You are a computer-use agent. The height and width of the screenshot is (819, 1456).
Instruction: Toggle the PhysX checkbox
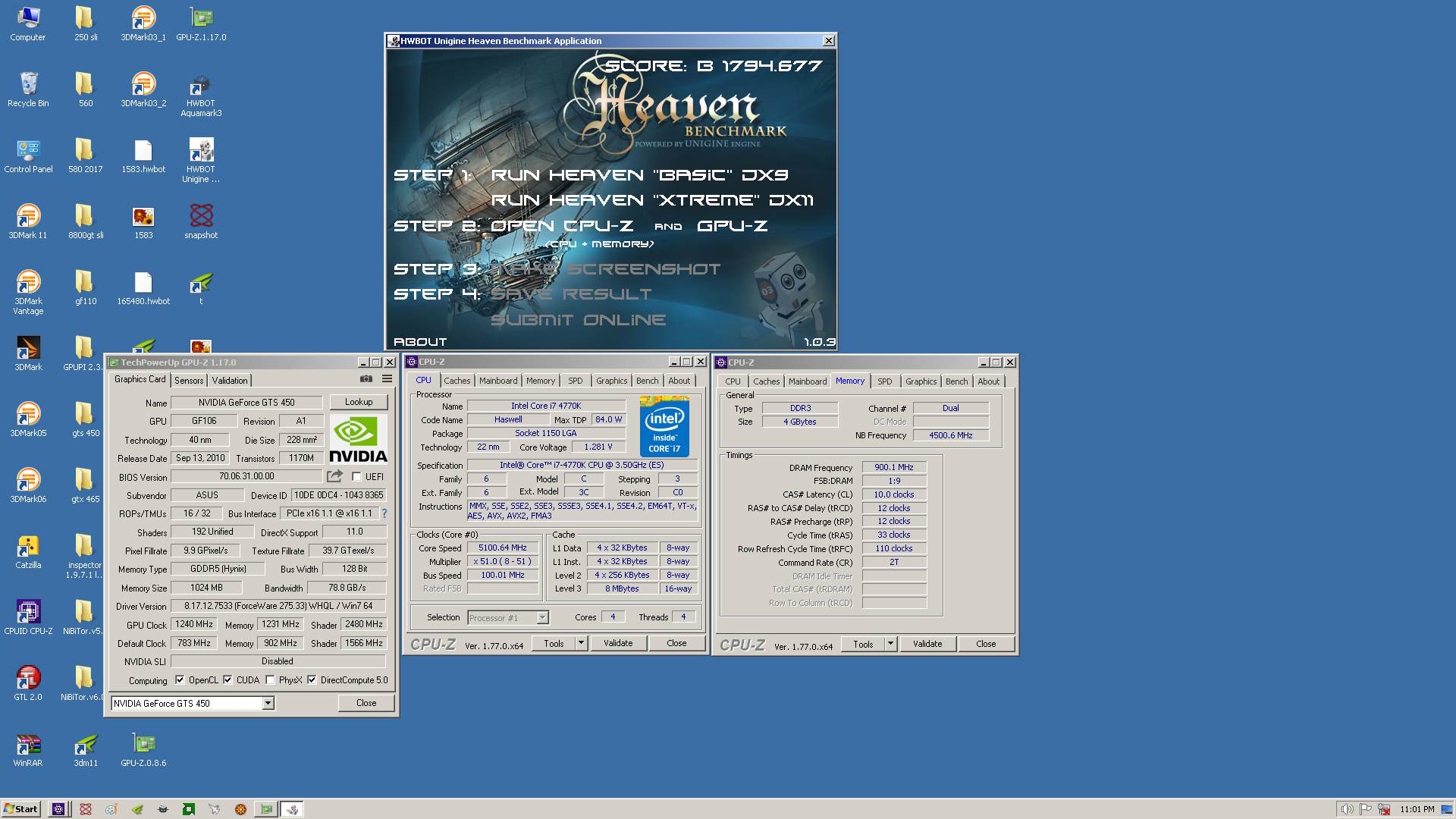270,680
